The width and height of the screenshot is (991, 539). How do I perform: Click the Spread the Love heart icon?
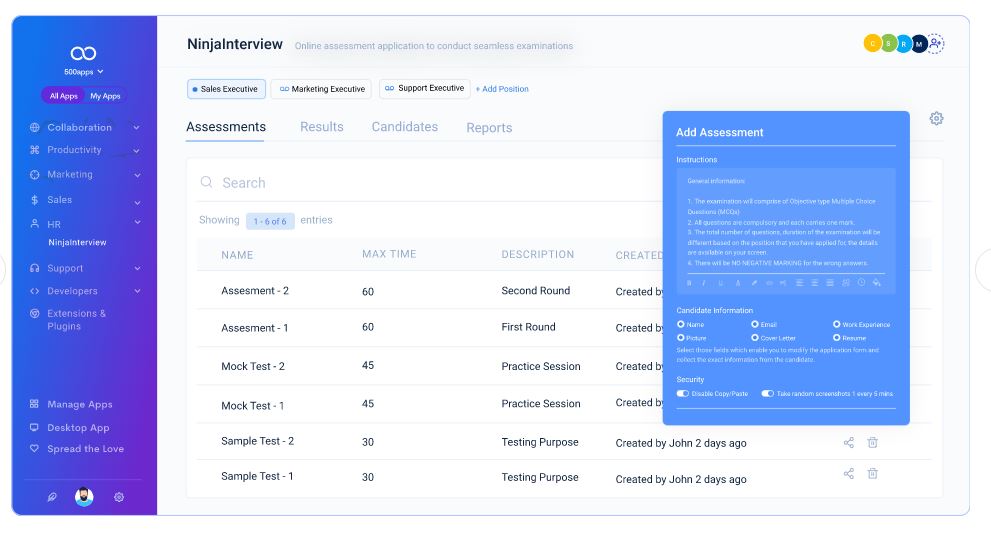(35, 449)
